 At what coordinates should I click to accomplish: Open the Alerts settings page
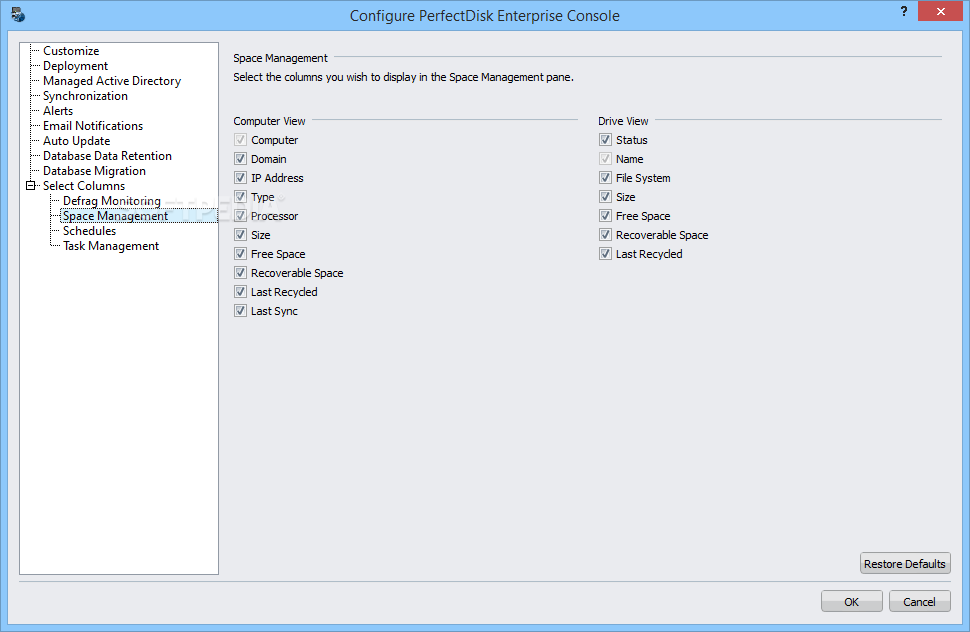tap(58, 111)
